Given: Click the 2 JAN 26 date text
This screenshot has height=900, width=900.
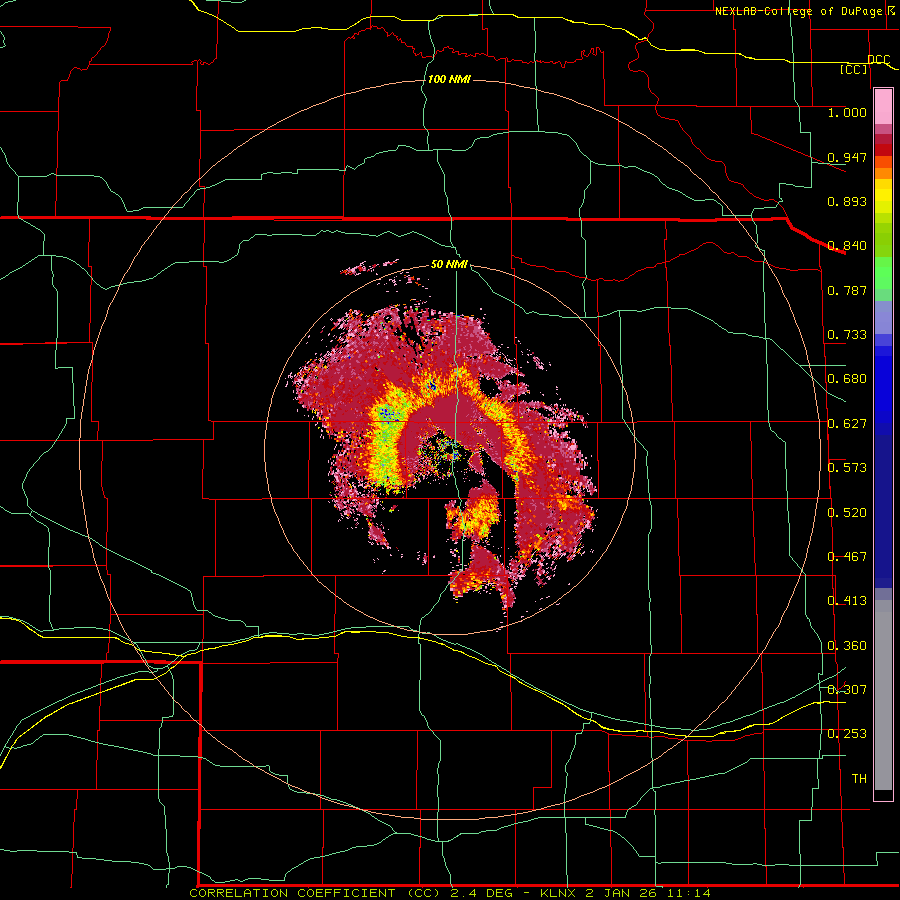Looking at the screenshot, I should point(622,893).
